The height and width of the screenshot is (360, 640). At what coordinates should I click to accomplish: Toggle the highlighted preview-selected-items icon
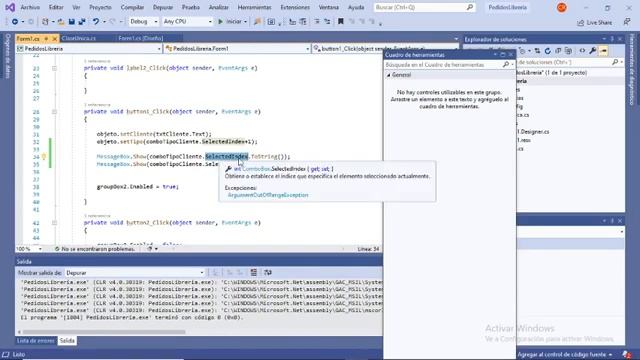tap(603, 51)
